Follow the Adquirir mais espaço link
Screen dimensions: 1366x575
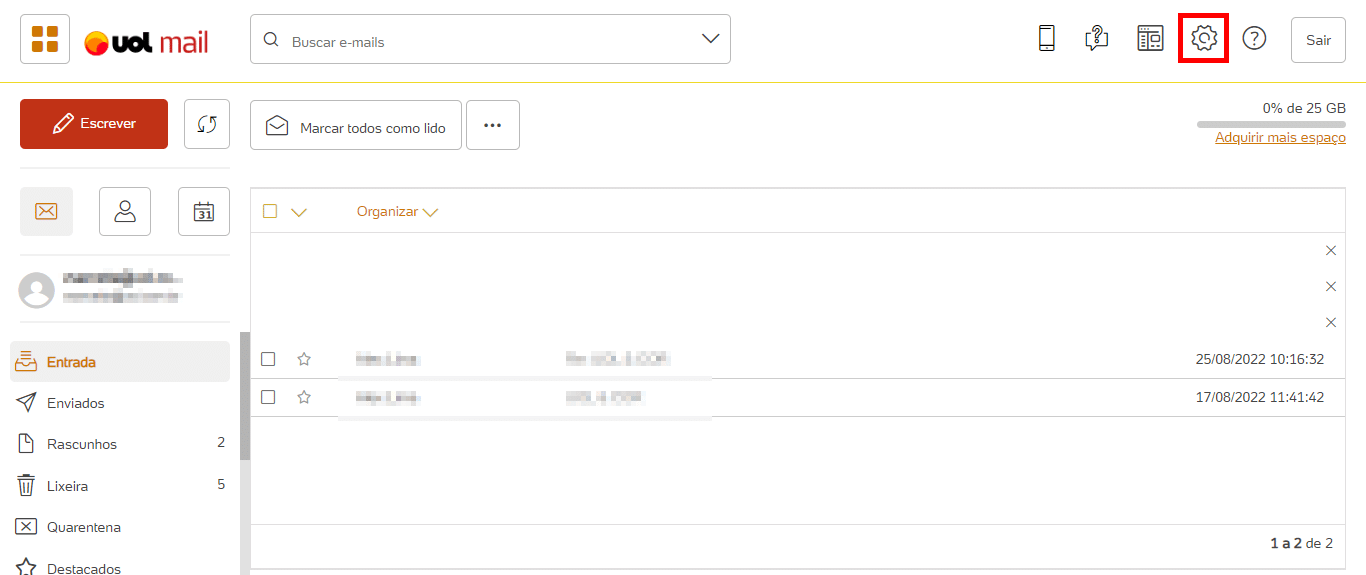[x=1280, y=138]
